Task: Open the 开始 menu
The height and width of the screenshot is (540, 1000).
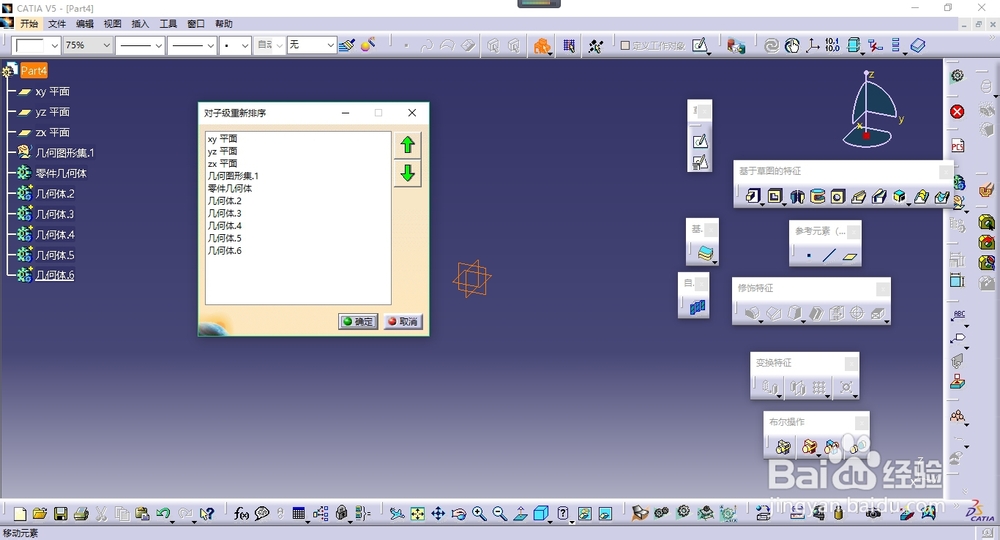Action: pos(29,24)
